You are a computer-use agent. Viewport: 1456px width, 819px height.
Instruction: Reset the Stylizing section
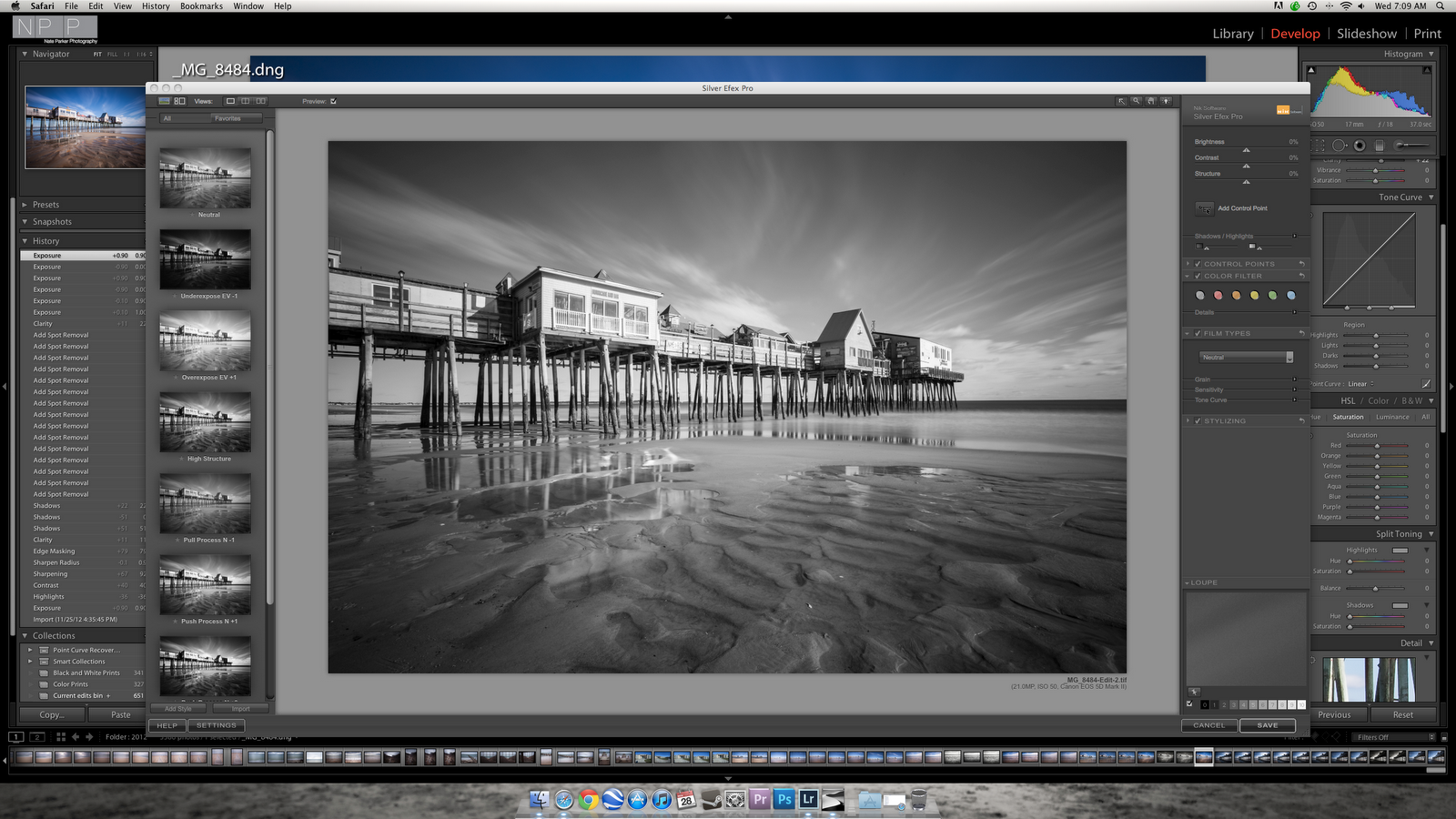pyautogui.click(x=1301, y=420)
